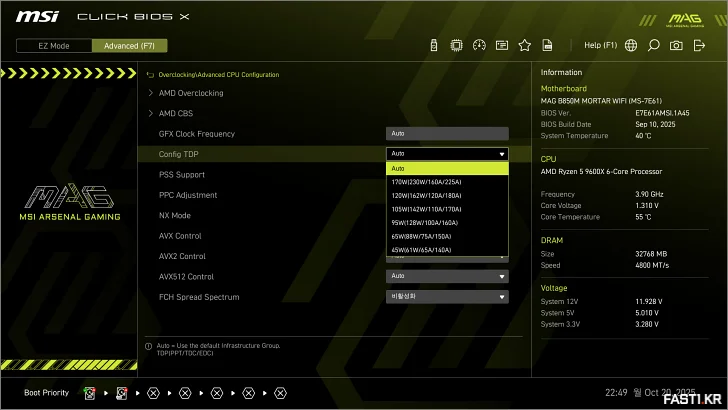Click the GFX Clock Frequency Auto field
Viewport: 728px width, 410px height.
pyautogui.click(x=447, y=134)
